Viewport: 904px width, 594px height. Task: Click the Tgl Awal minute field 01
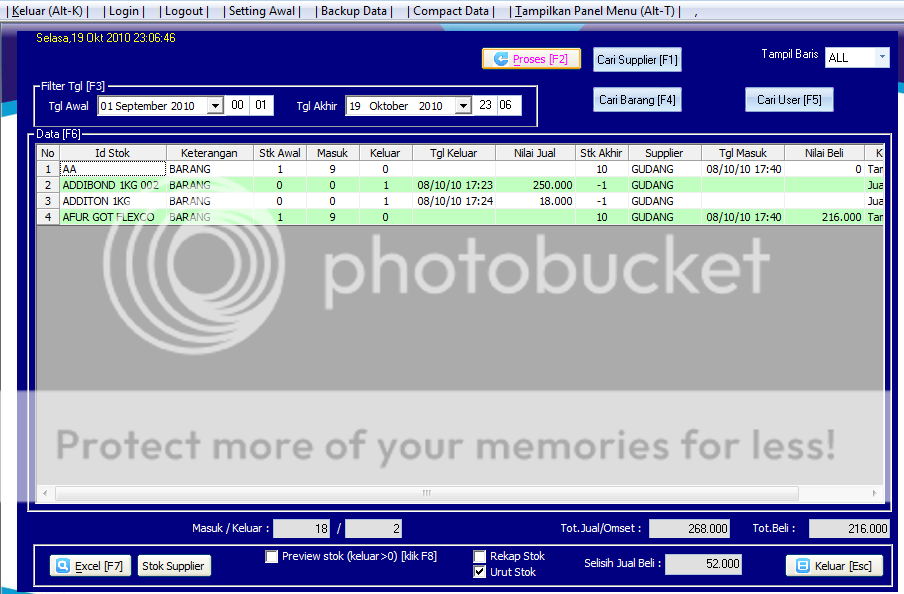(261, 105)
